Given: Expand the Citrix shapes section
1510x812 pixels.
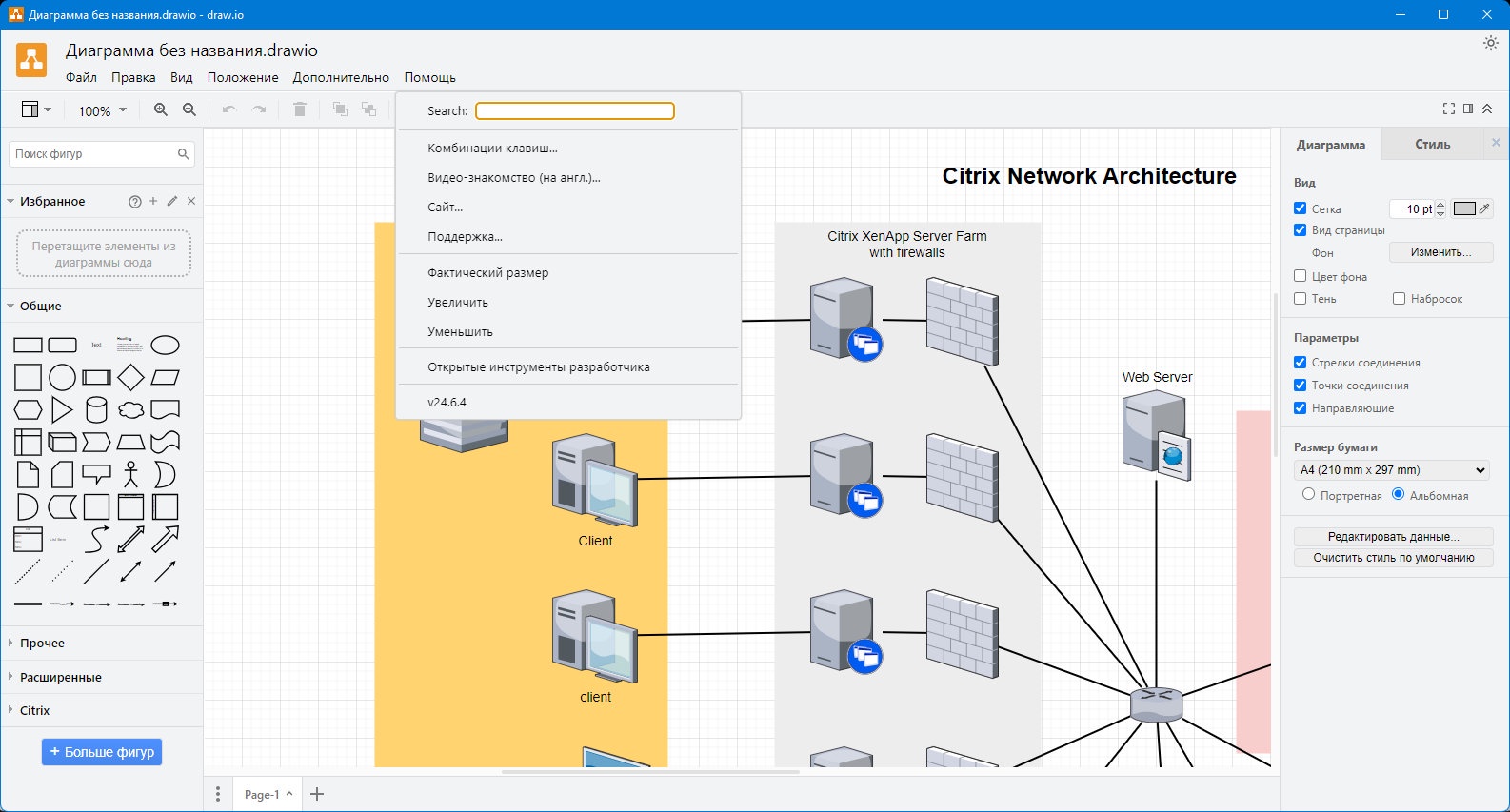Looking at the screenshot, I should [35, 710].
